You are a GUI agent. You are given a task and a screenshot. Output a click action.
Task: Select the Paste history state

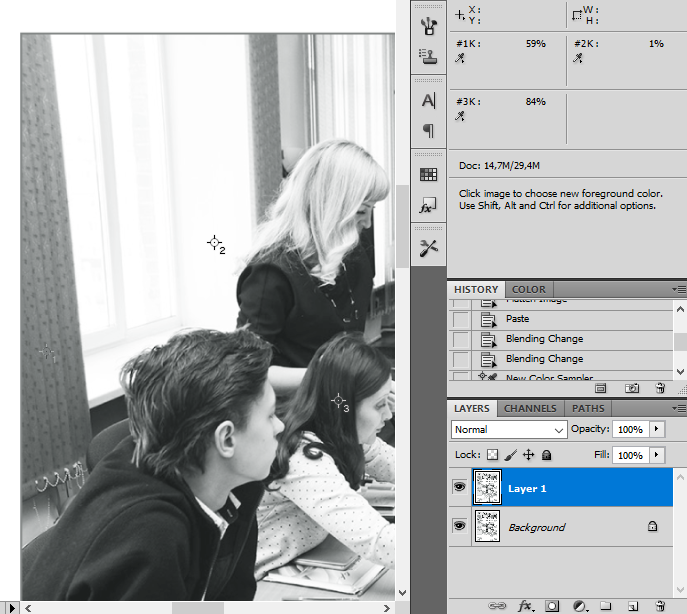coord(561,319)
